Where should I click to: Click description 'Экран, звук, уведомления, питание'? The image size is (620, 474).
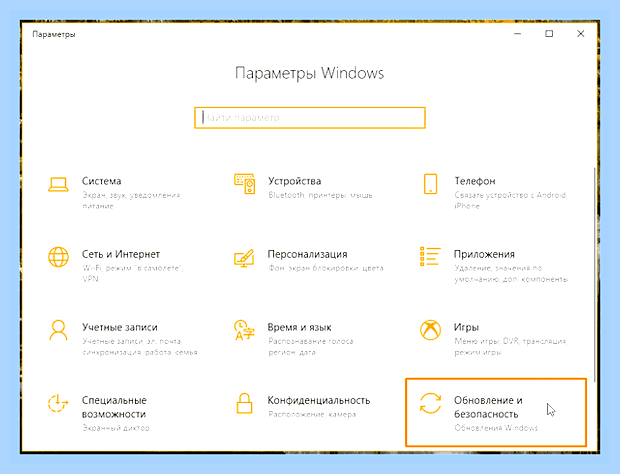[132, 200]
